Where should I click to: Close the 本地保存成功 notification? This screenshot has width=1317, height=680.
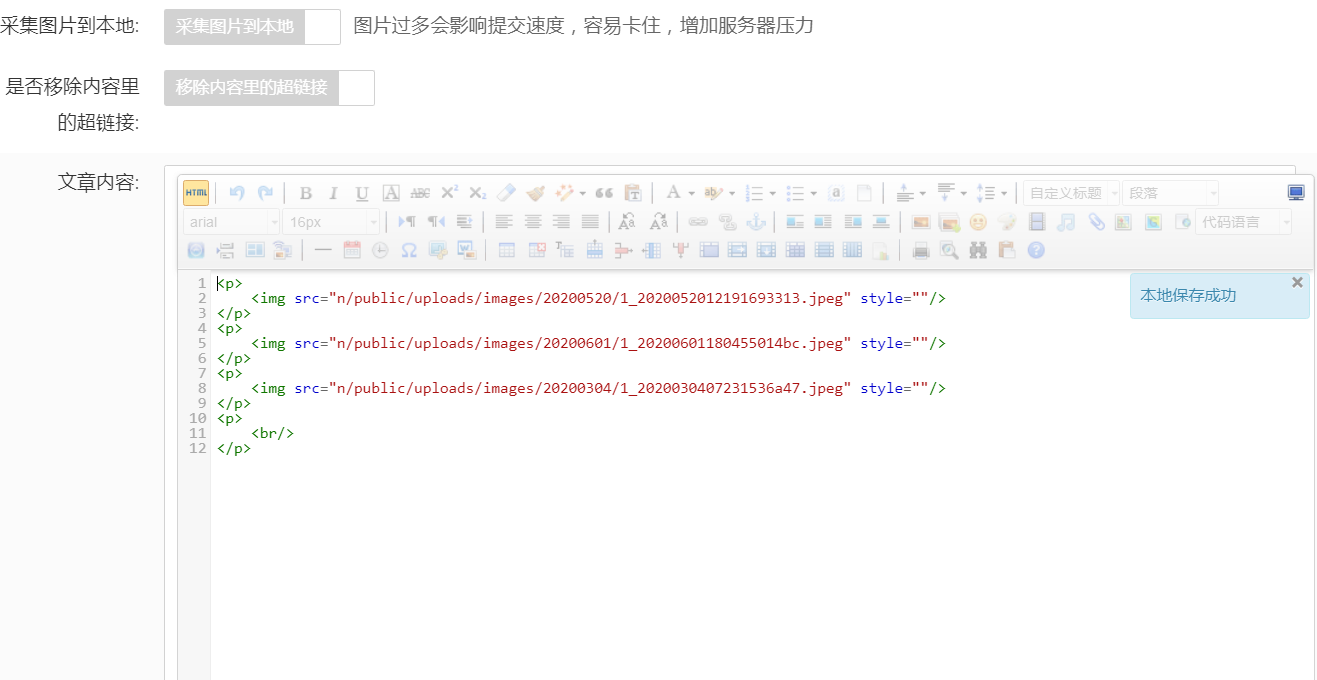coord(1297,283)
